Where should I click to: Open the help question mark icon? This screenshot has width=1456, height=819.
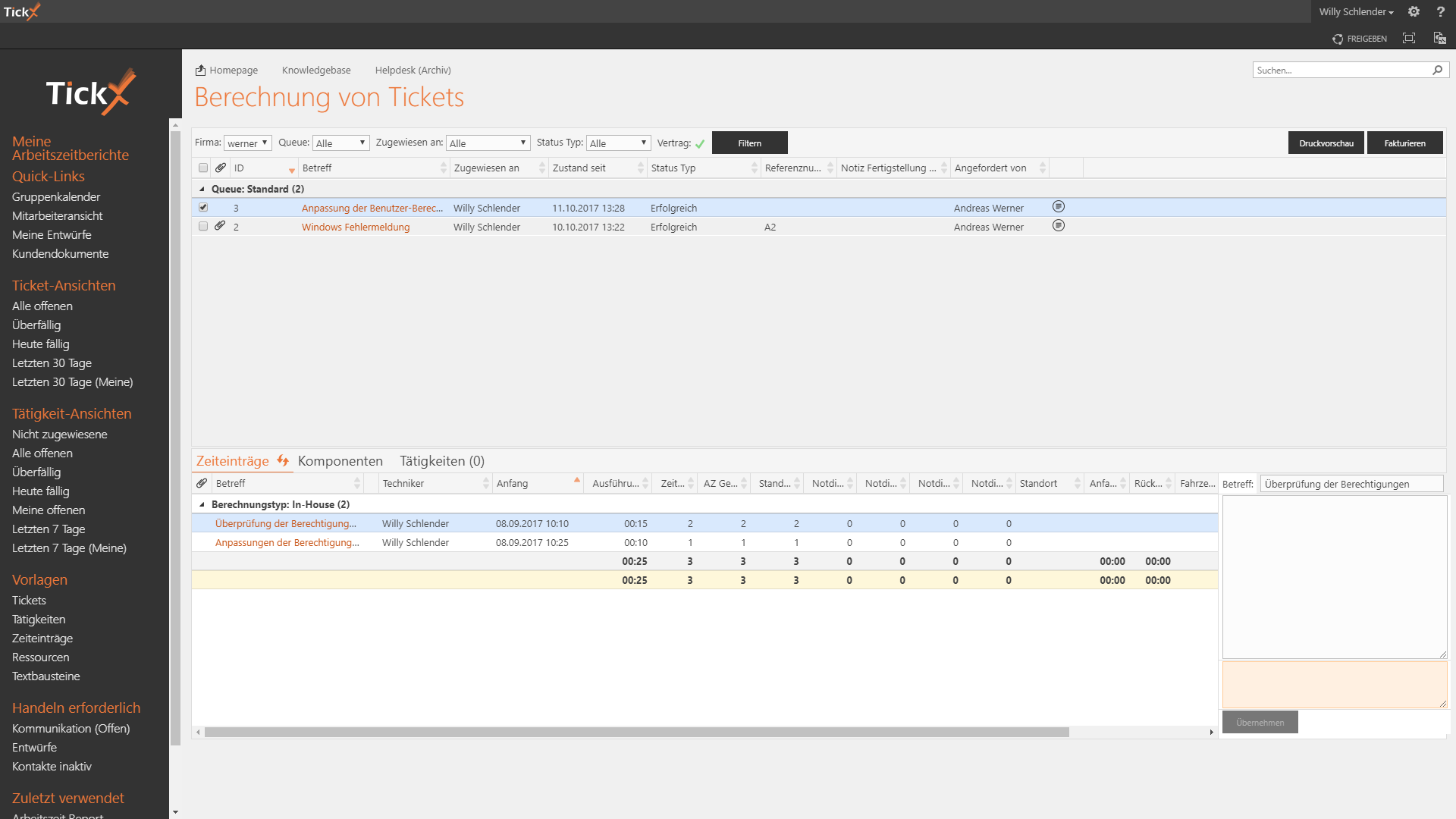click(1440, 11)
